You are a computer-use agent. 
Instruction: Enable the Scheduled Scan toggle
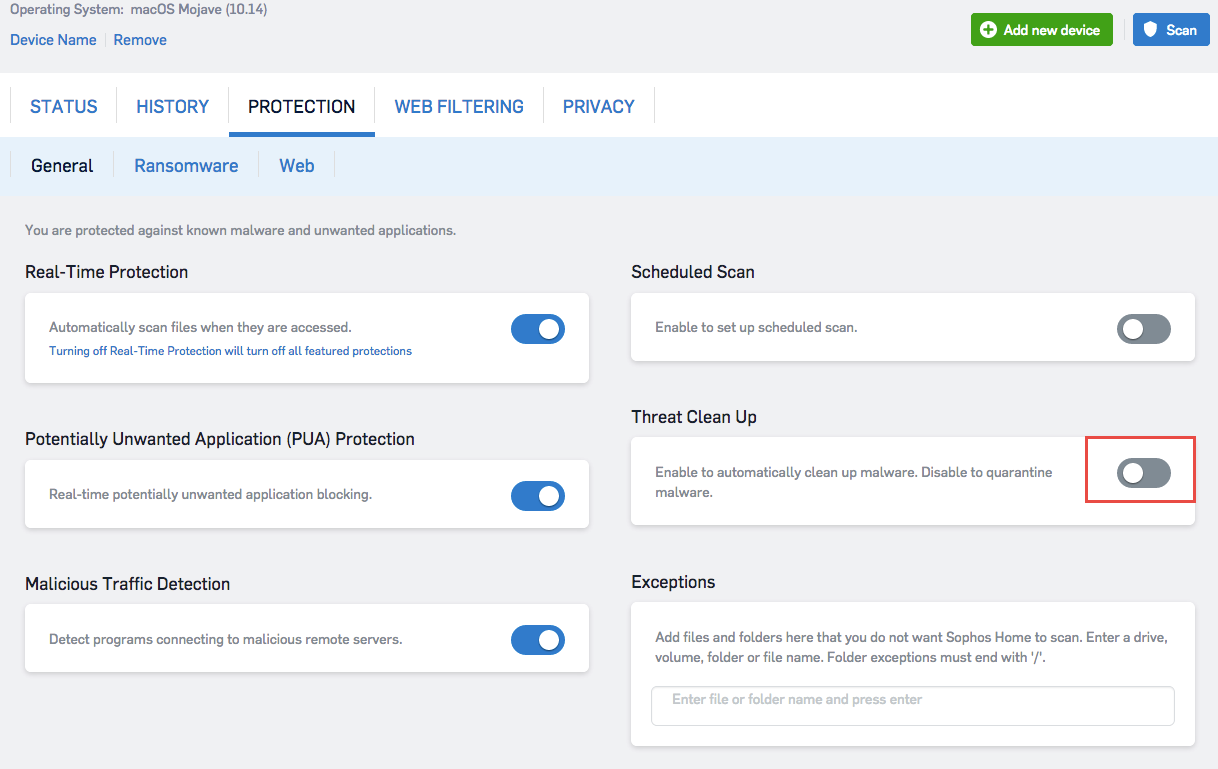[x=1143, y=329]
